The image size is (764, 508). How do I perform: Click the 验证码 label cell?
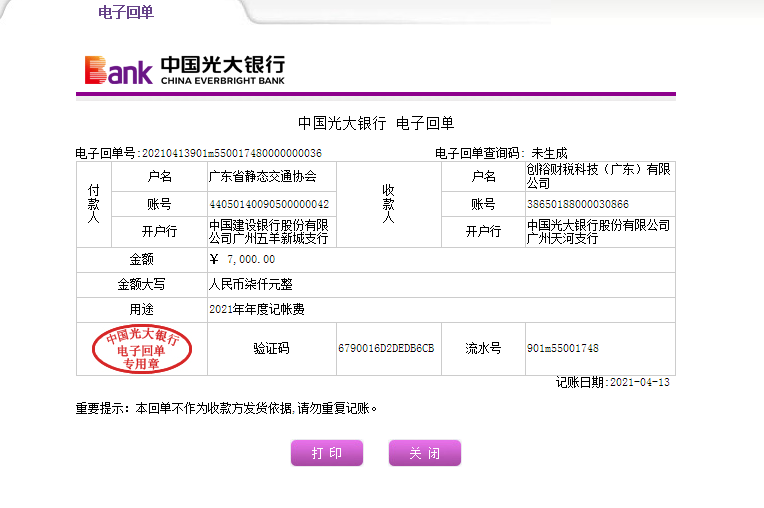click(x=271, y=348)
